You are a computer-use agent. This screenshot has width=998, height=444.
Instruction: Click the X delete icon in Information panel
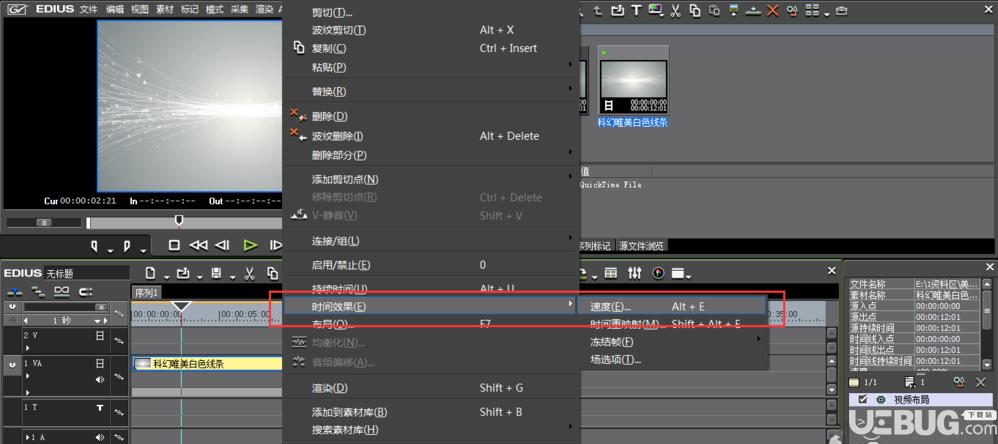(981, 382)
